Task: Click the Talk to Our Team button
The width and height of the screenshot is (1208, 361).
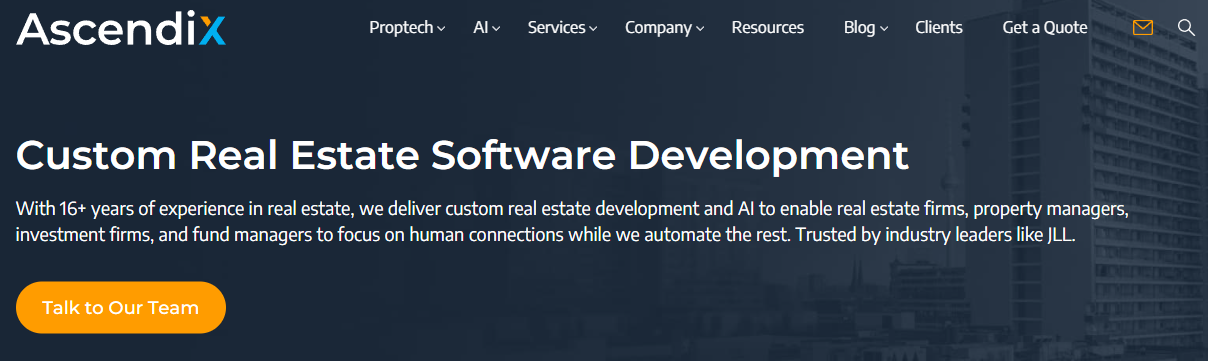Action: tap(121, 307)
